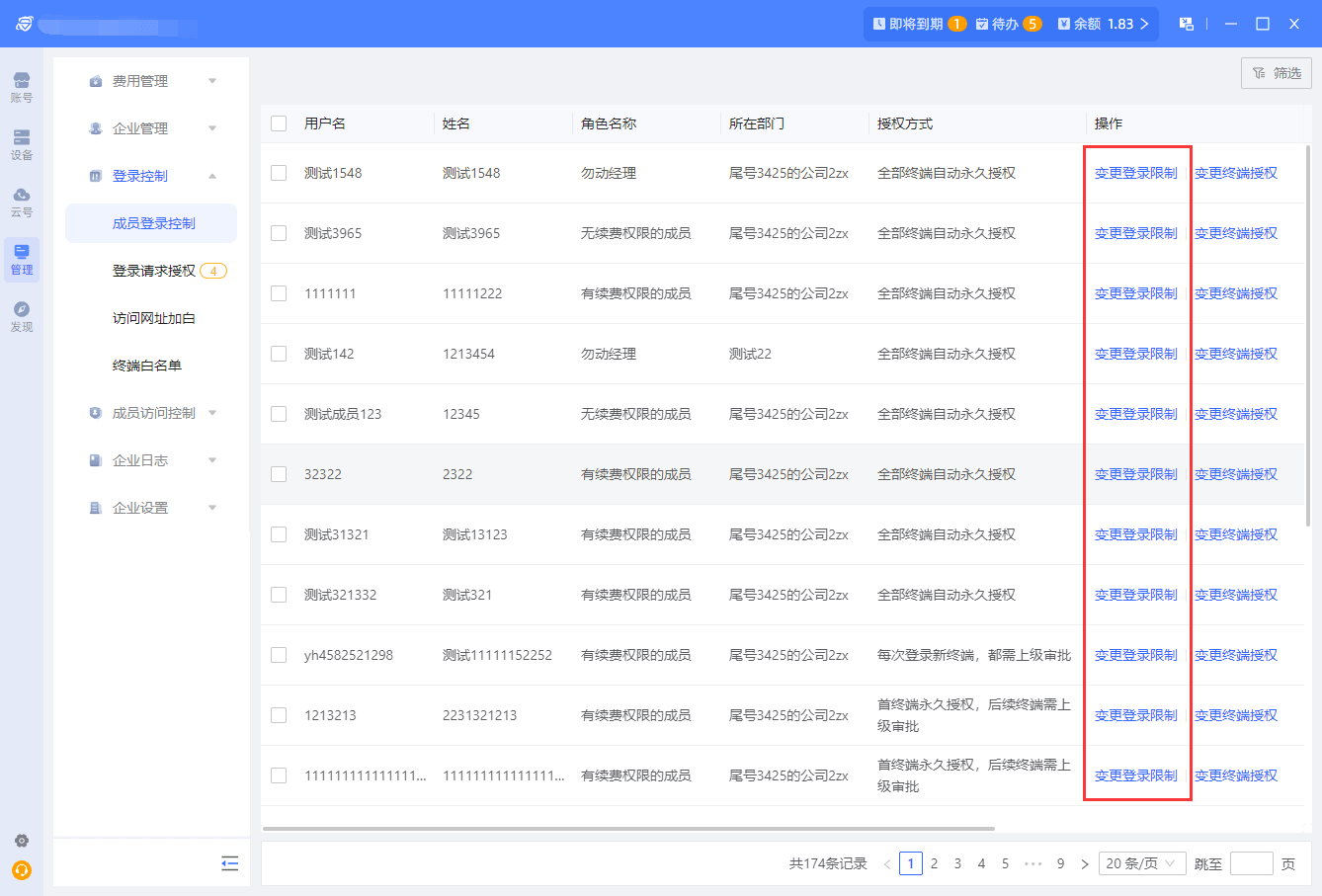
Task: Open the 待办 to-do list
Action: pyautogui.click(x=1009, y=24)
